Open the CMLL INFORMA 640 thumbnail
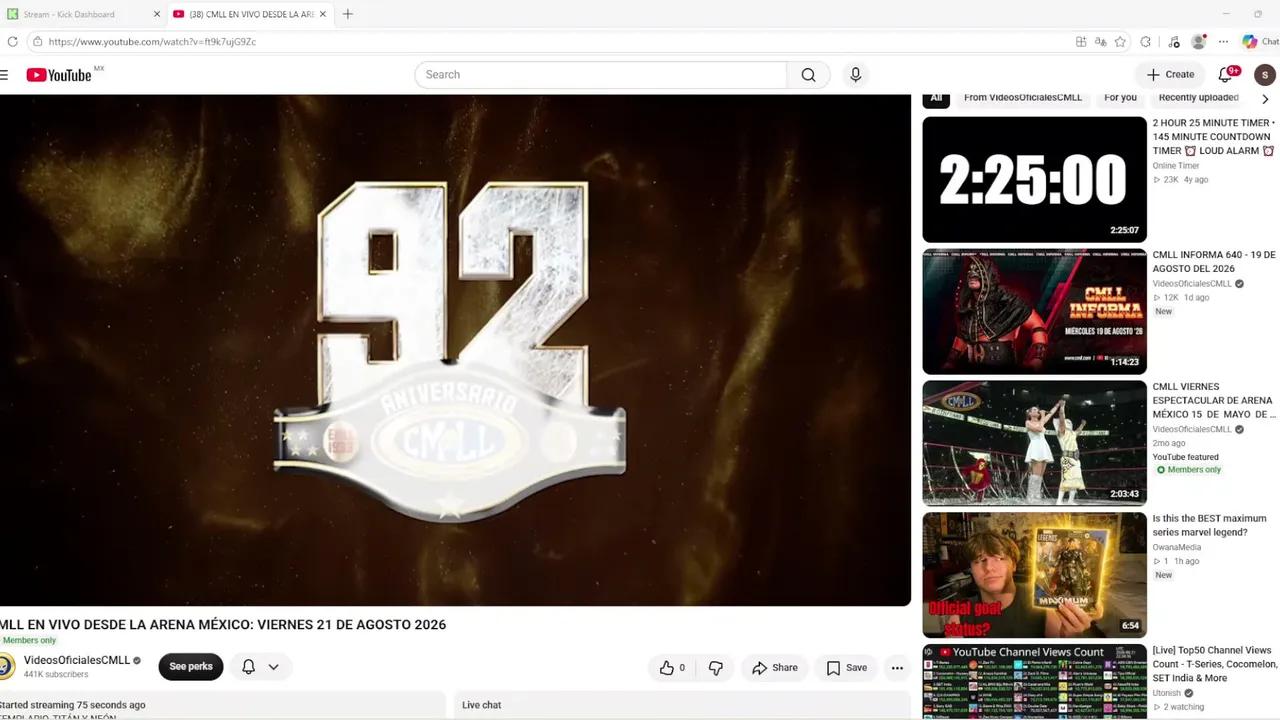 click(1034, 312)
